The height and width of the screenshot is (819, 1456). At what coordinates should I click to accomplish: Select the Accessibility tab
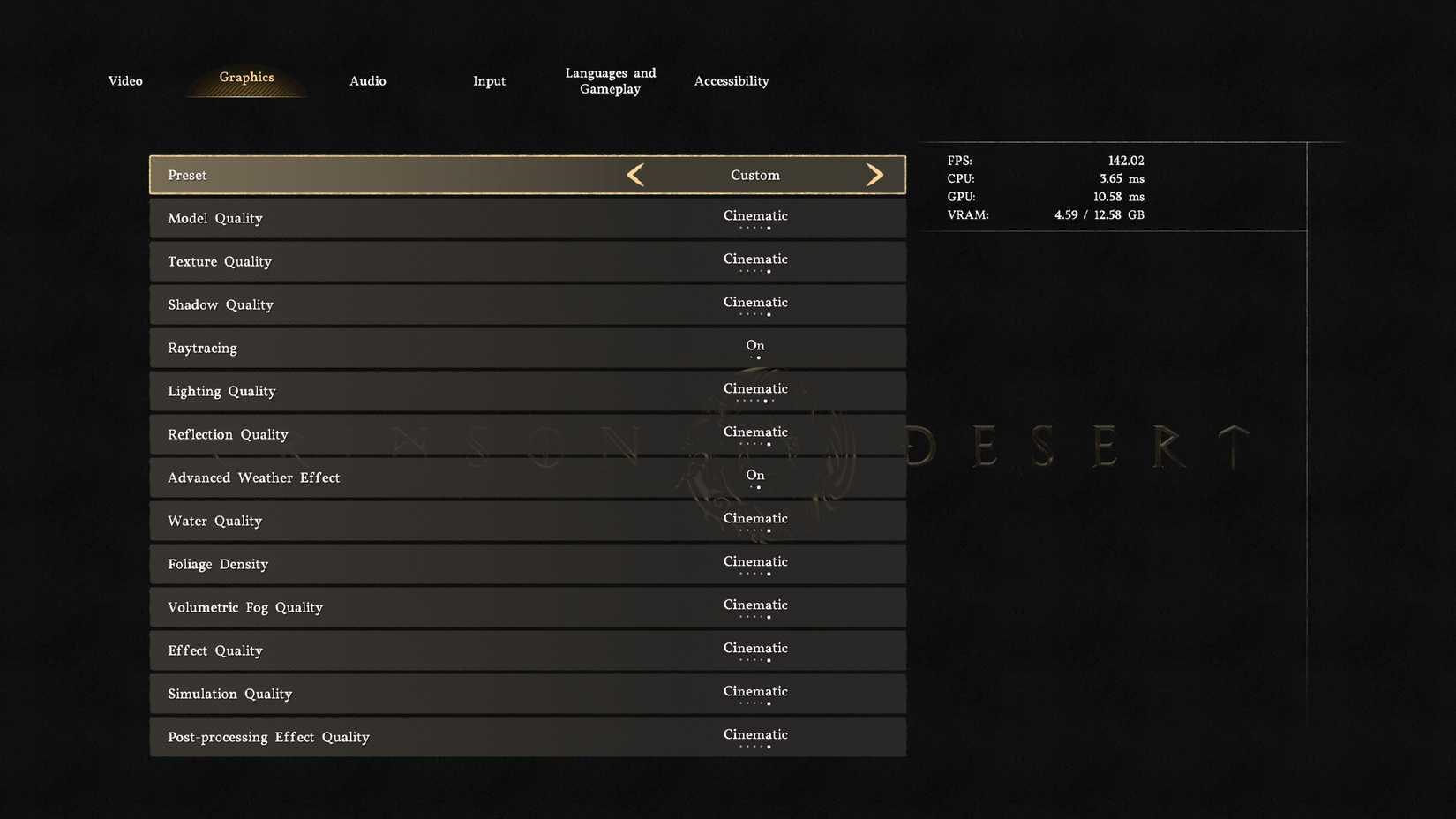point(731,80)
